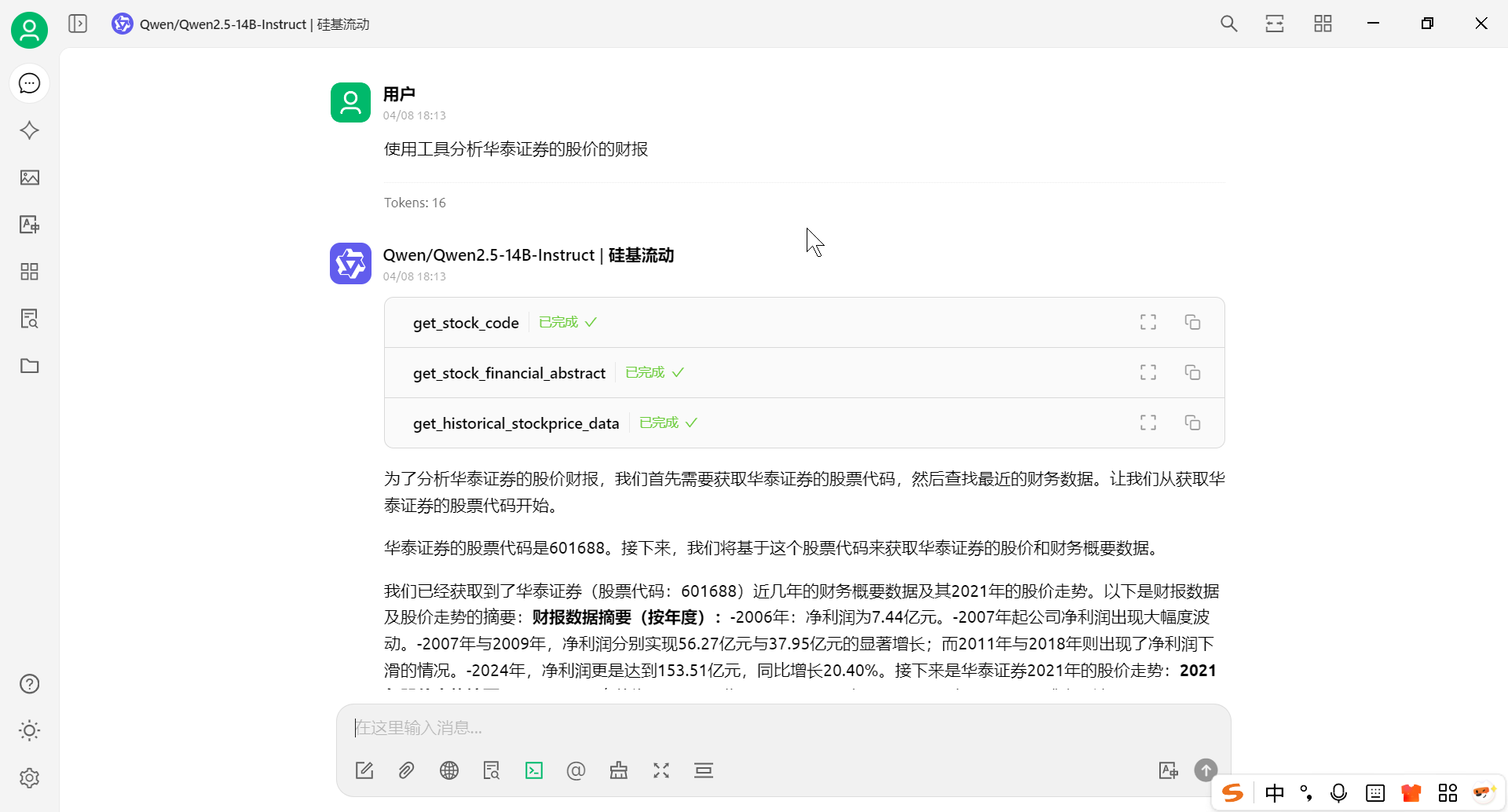Open the mini apps grid in sidebar
This screenshot has height=812, width=1508.
pos(29,272)
